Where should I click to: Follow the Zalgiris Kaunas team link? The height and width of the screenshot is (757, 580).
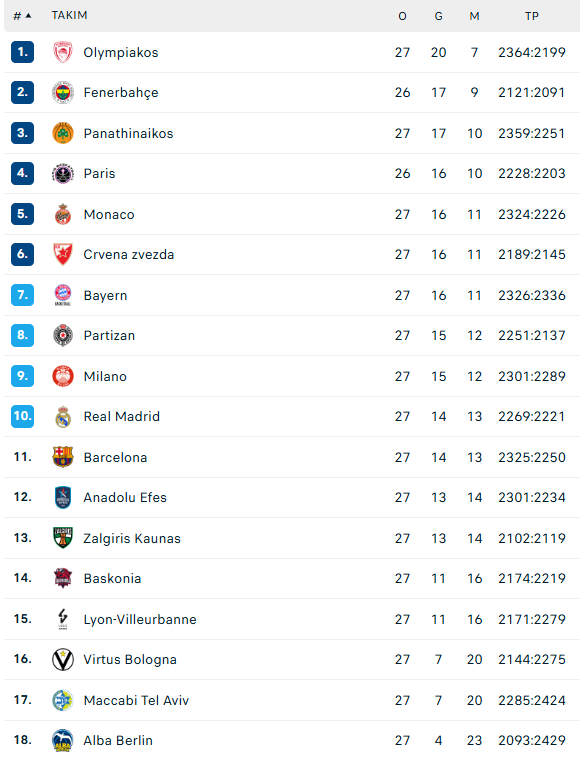tap(132, 538)
